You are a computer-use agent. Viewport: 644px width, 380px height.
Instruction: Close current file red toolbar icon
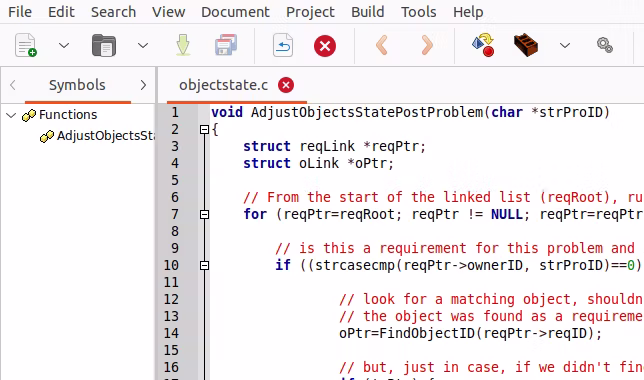[325, 46]
